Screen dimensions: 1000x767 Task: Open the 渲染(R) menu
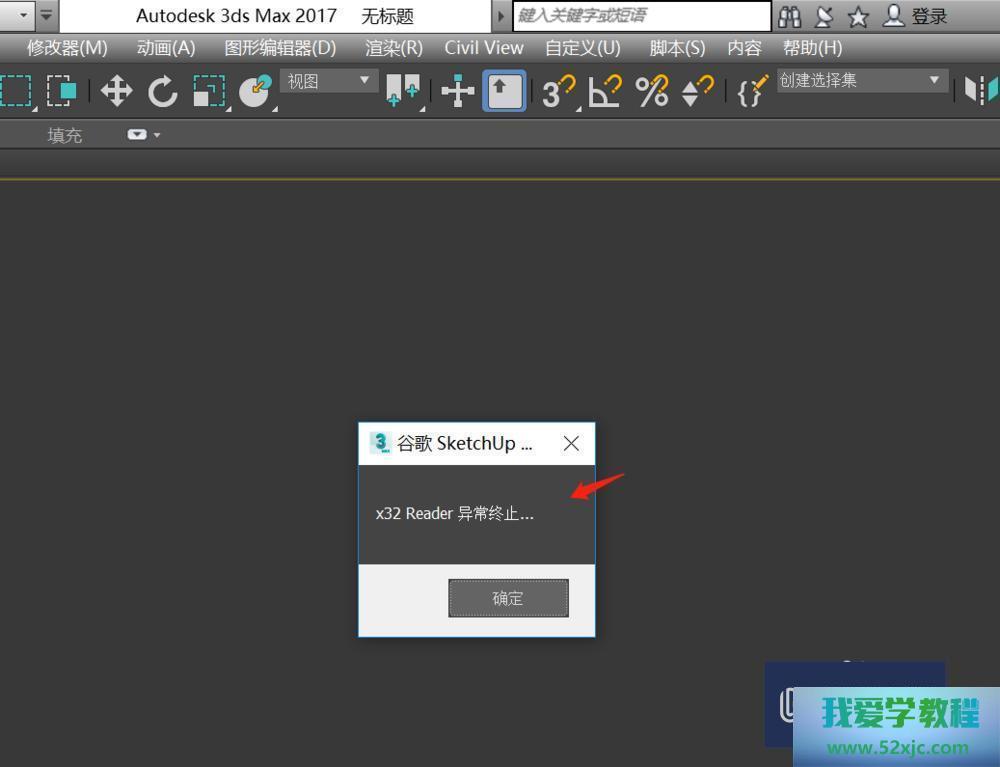(x=393, y=47)
